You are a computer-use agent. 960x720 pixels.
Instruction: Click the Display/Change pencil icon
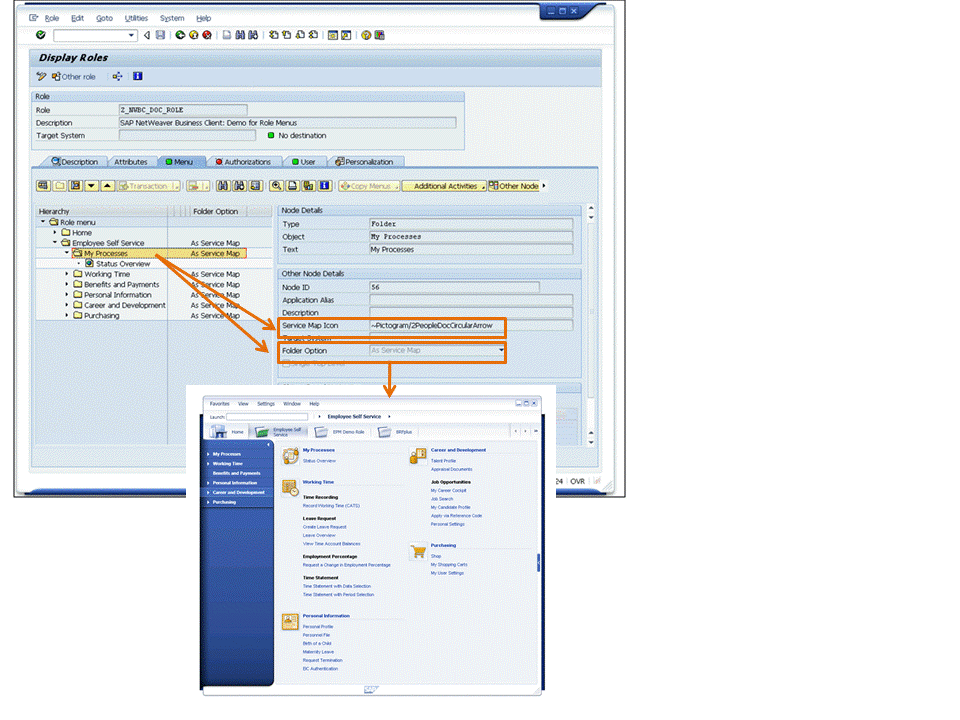[41, 77]
